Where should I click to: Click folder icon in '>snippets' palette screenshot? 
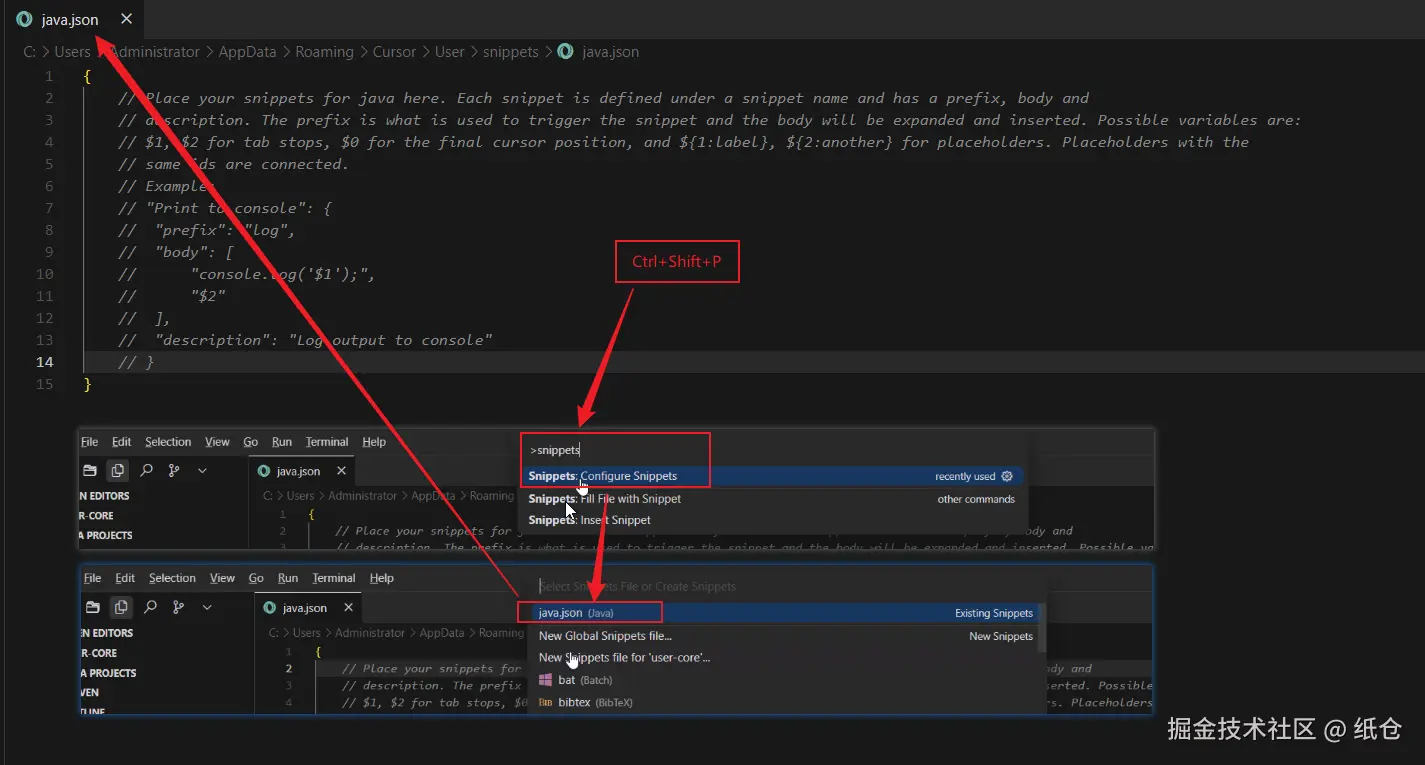pyautogui.click(x=90, y=470)
